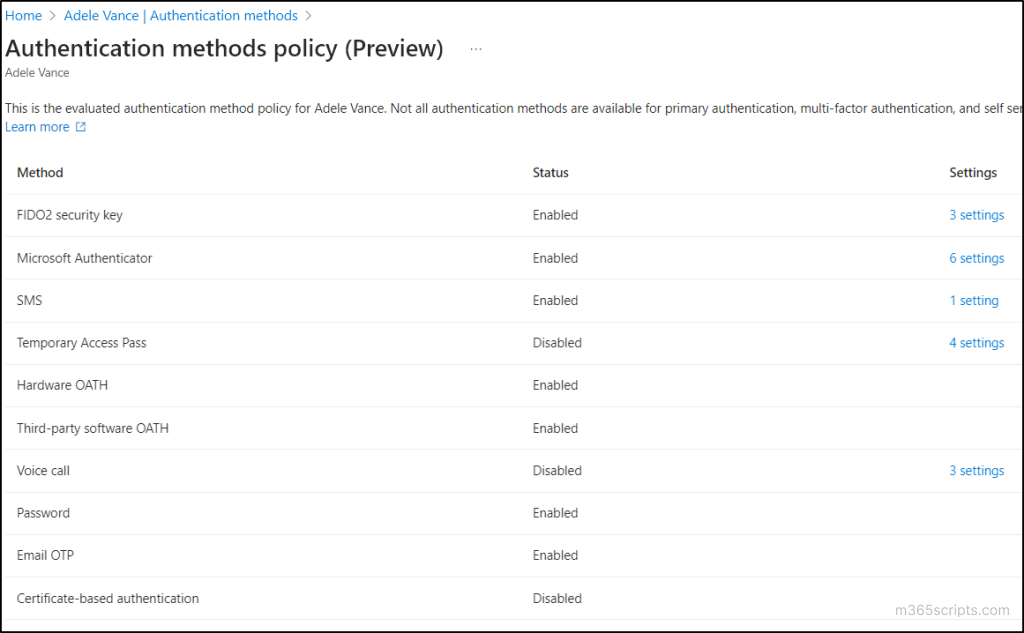The height and width of the screenshot is (633, 1024).
Task: Open the ellipsis options beside the page title
Action: tap(476, 47)
